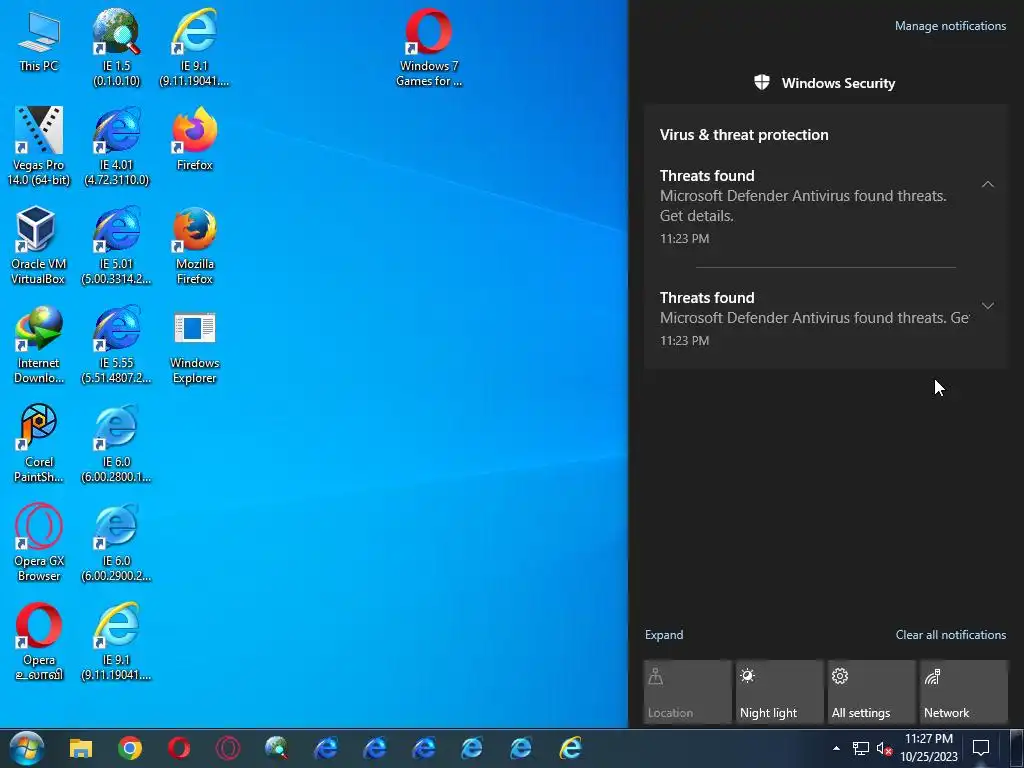The image size is (1024, 768).
Task: Launch yellow-ring IE 9 taskbar icon
Action: [x=570, y=748]
